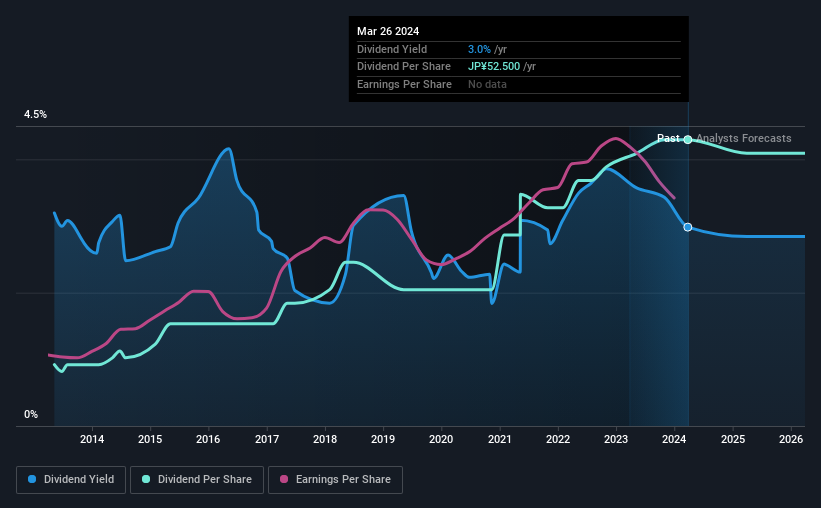The width and height of the screenshot is (821, 508).
Task: Select the 2014 label on the timeline axis
Action: point(92,439)
